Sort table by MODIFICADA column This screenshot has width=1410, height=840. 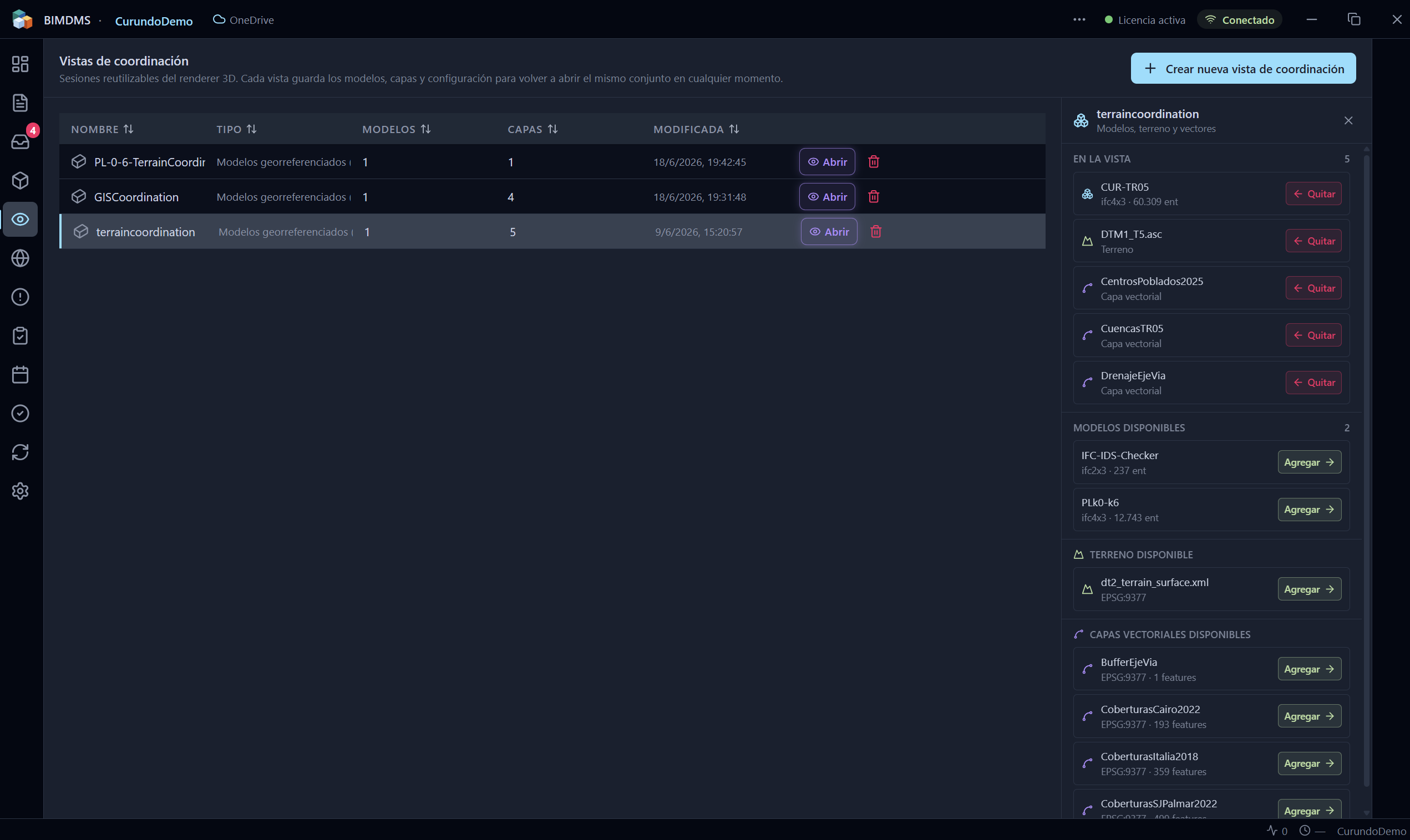(x=697, y=129)
